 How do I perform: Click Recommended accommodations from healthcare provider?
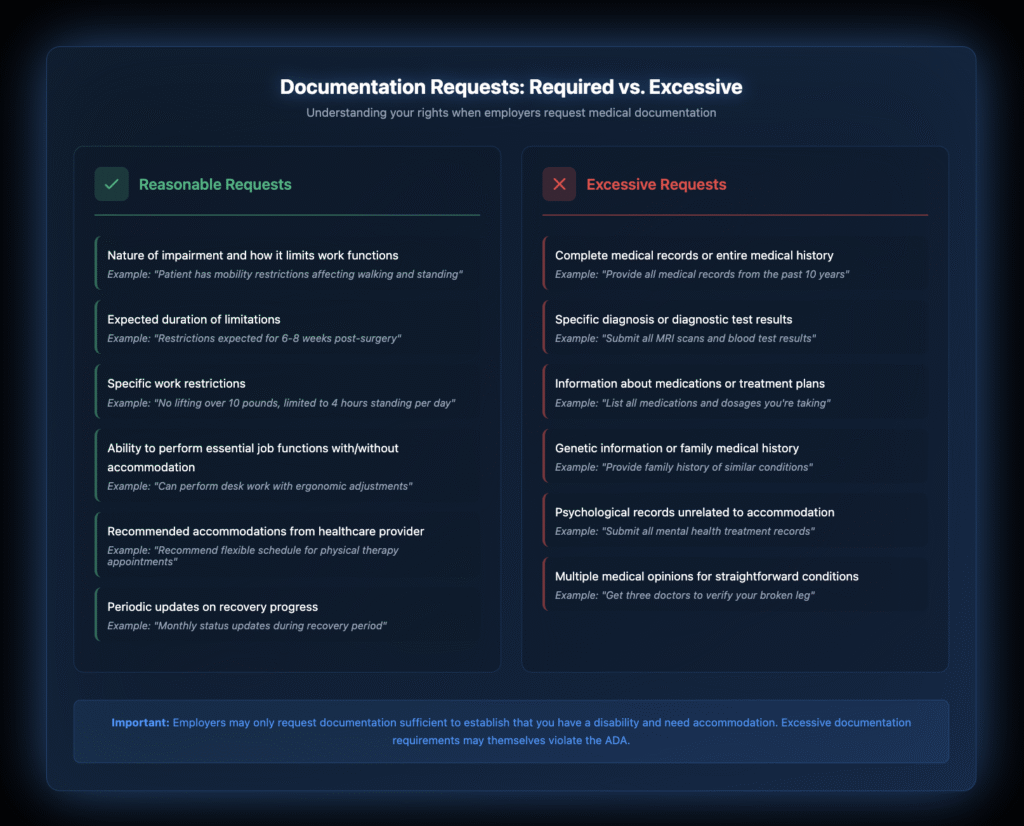[266, 531]
